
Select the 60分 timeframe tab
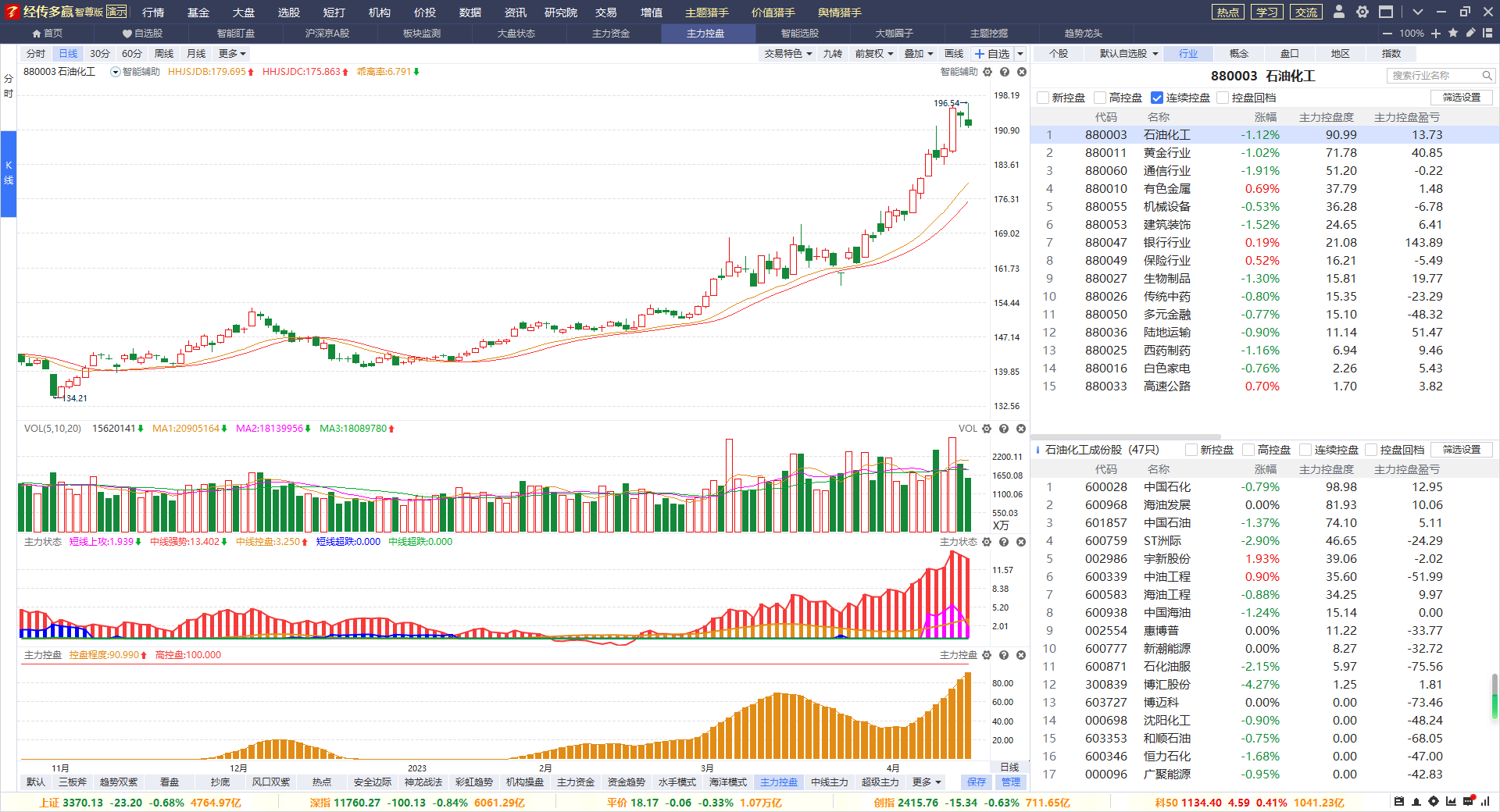132,54
